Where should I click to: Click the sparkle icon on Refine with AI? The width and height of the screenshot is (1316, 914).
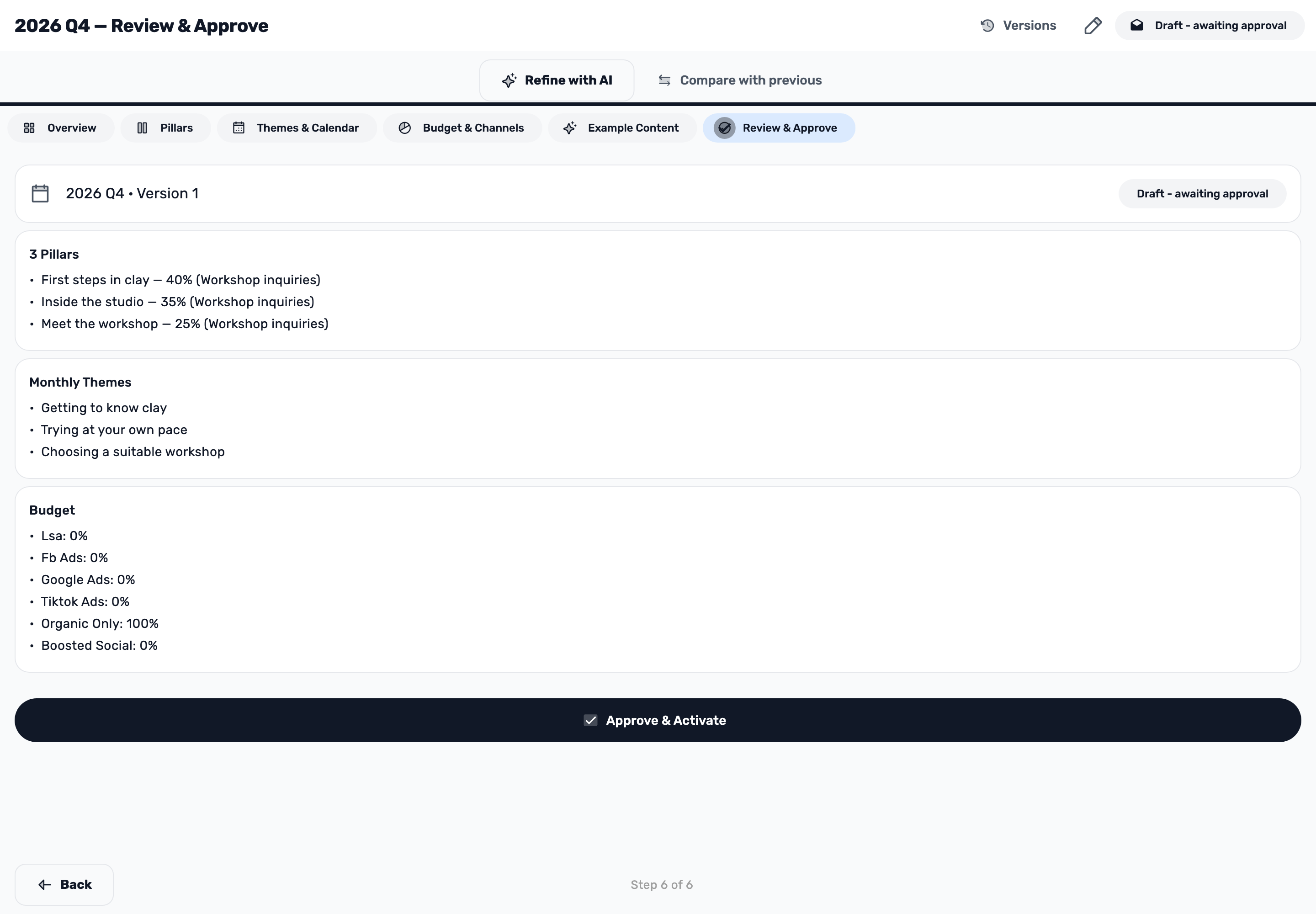(x=509, y=80)
